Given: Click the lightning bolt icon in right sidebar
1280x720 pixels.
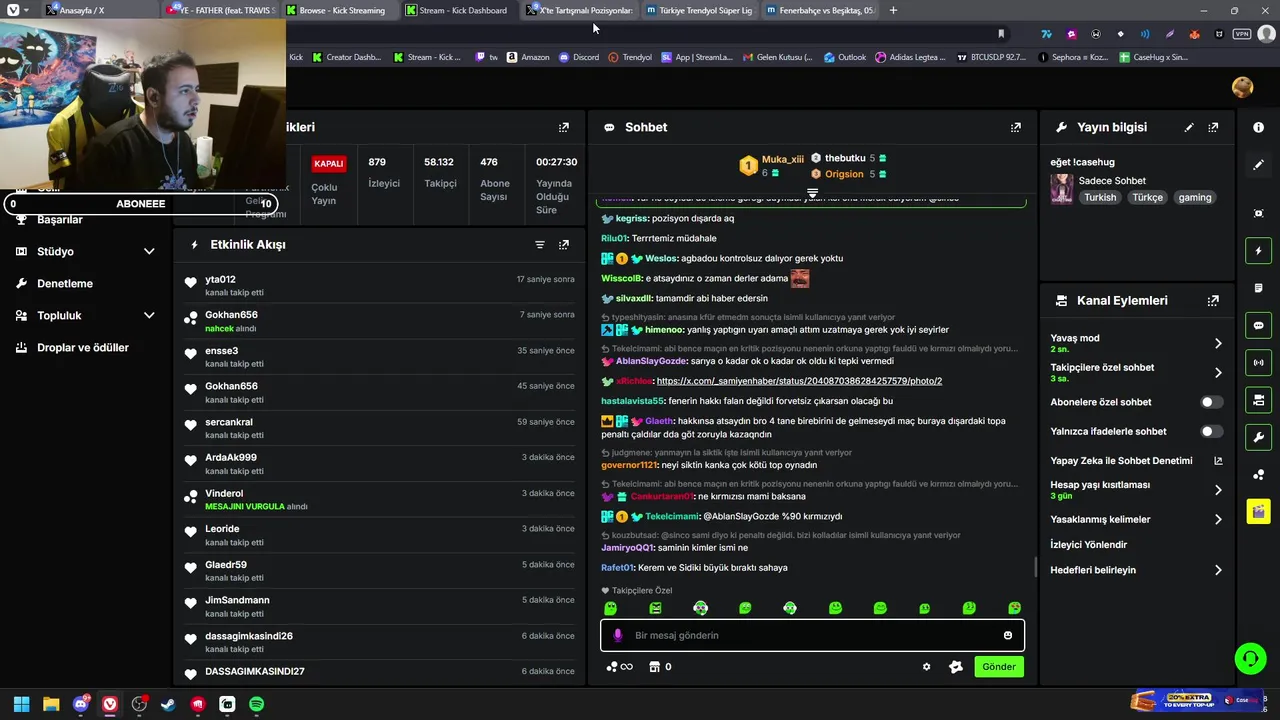Looking at the screenshot, I should tap(1258, 250).
